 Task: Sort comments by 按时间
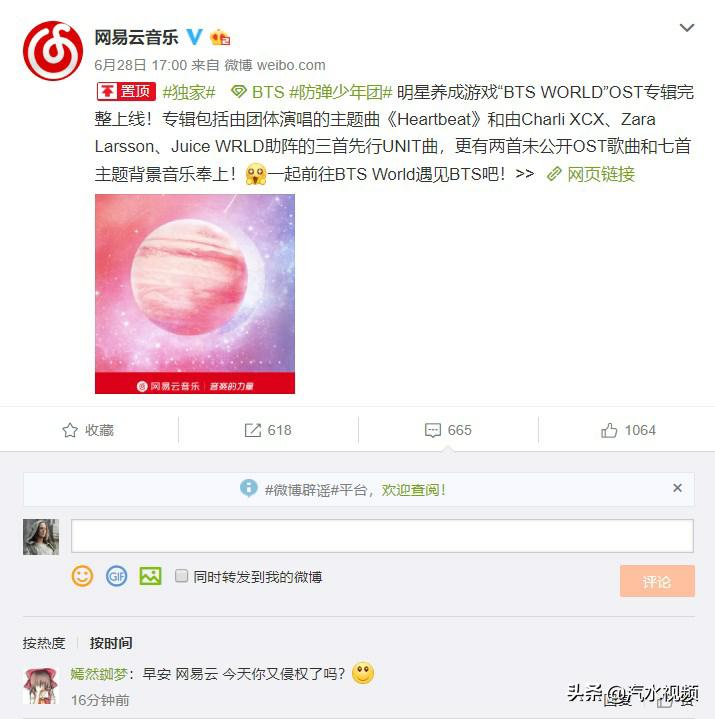click(x=111, y=643)
